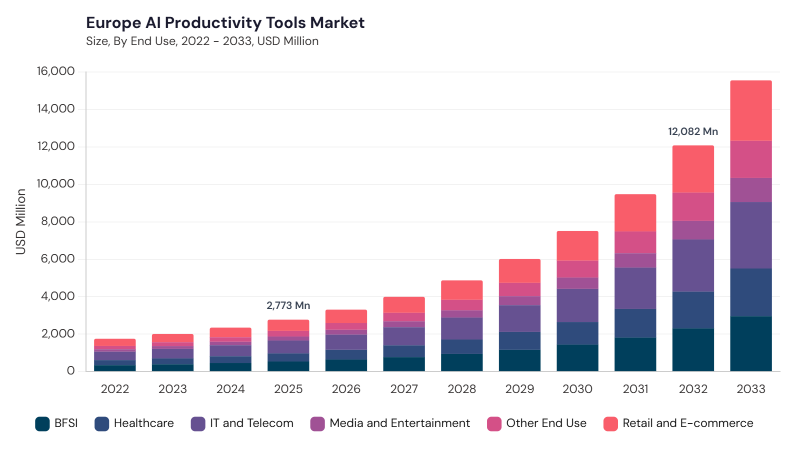Click the Retail and E-commerce segment of 2026 bar

point(346,316)
